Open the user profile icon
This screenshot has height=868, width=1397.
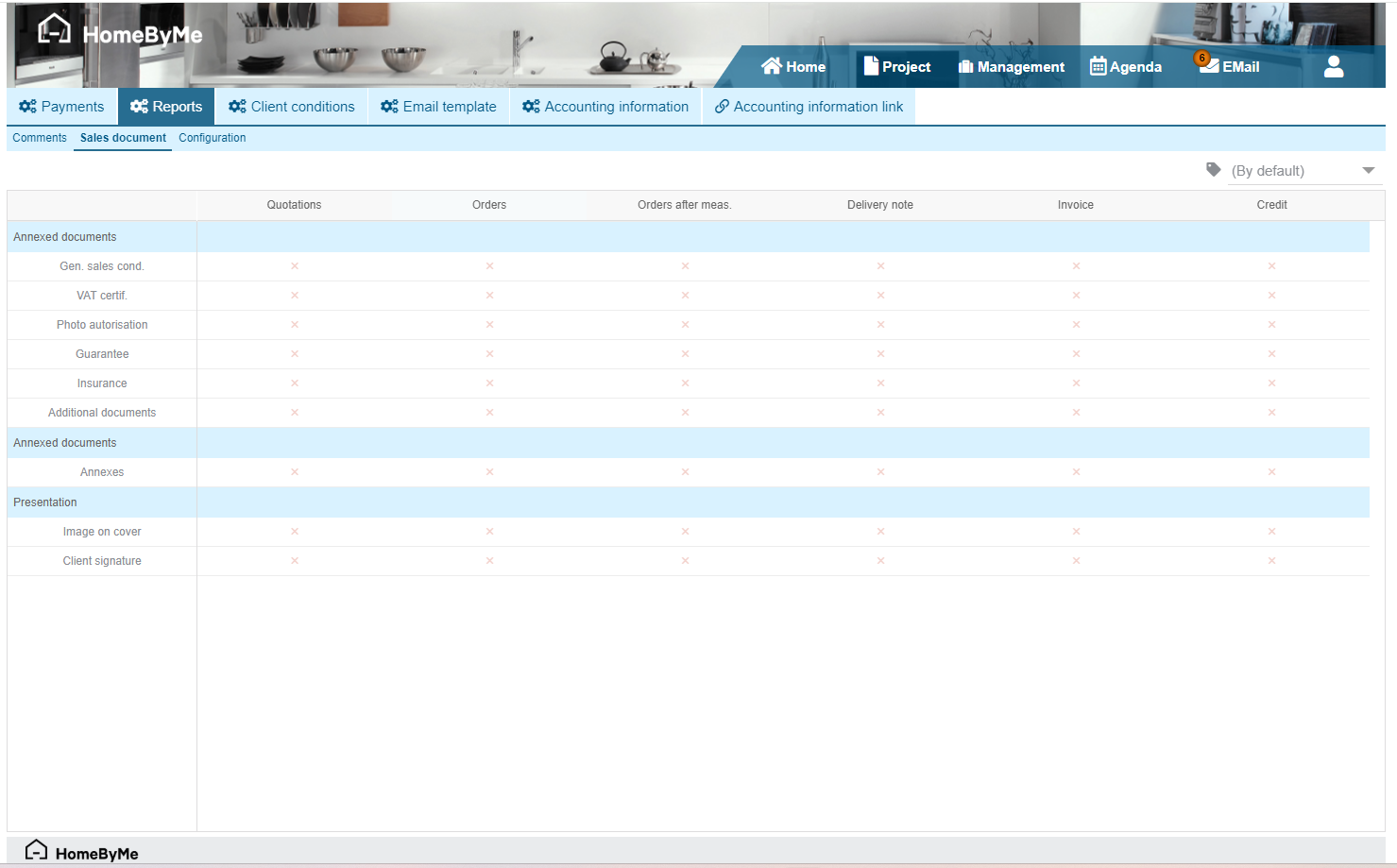click(1333, 67)
